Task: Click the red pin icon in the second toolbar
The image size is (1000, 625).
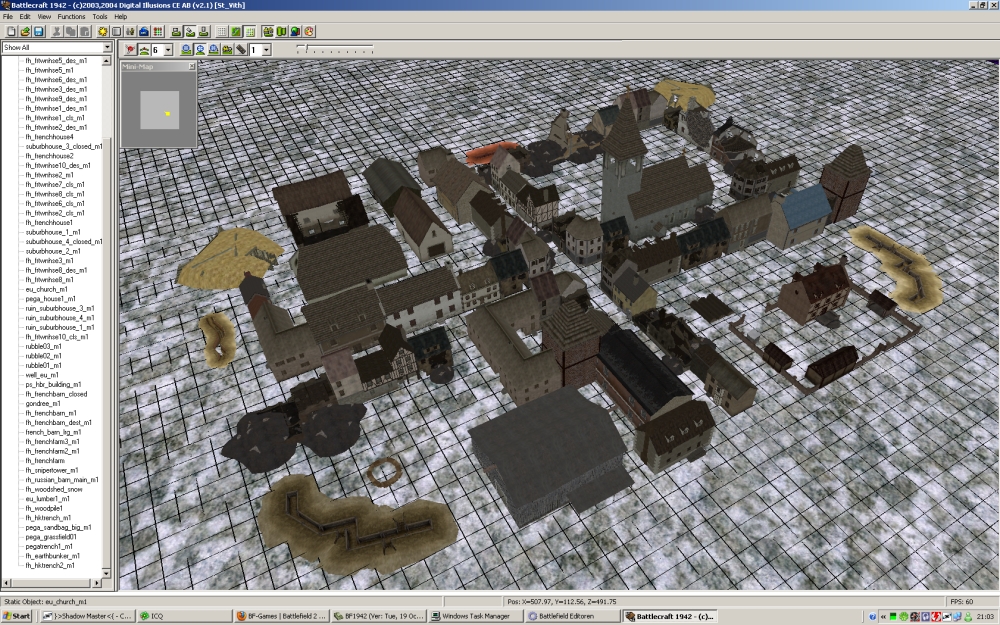Action: tap(130, 49)
